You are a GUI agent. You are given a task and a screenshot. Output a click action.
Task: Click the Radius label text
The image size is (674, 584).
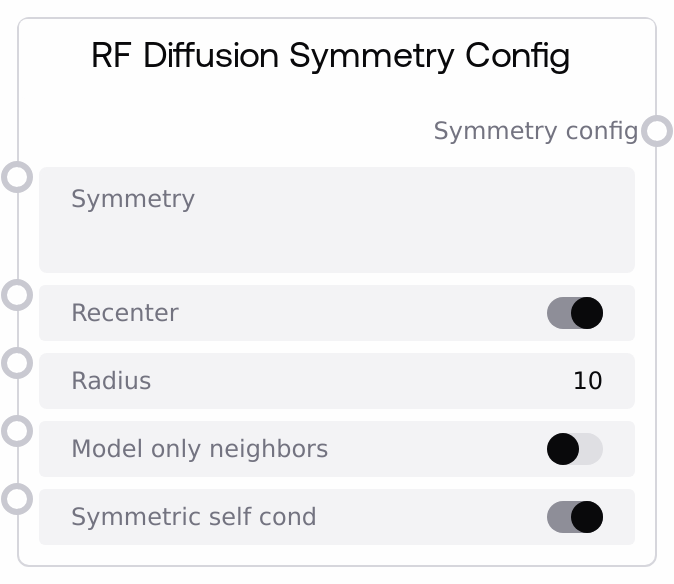(x=111, y=381)
